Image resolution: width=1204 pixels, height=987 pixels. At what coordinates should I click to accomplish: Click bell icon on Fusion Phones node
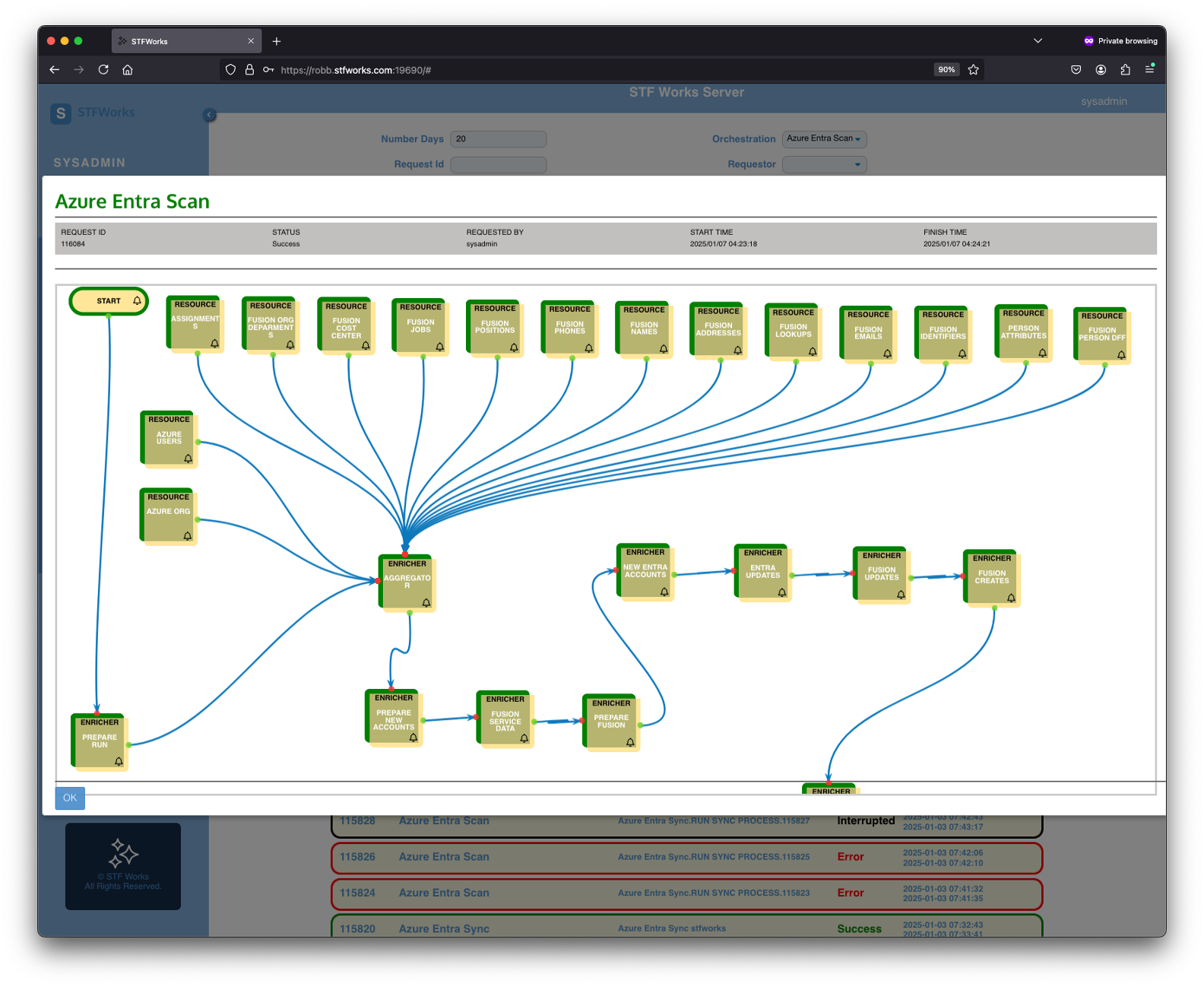pos(589,348)
